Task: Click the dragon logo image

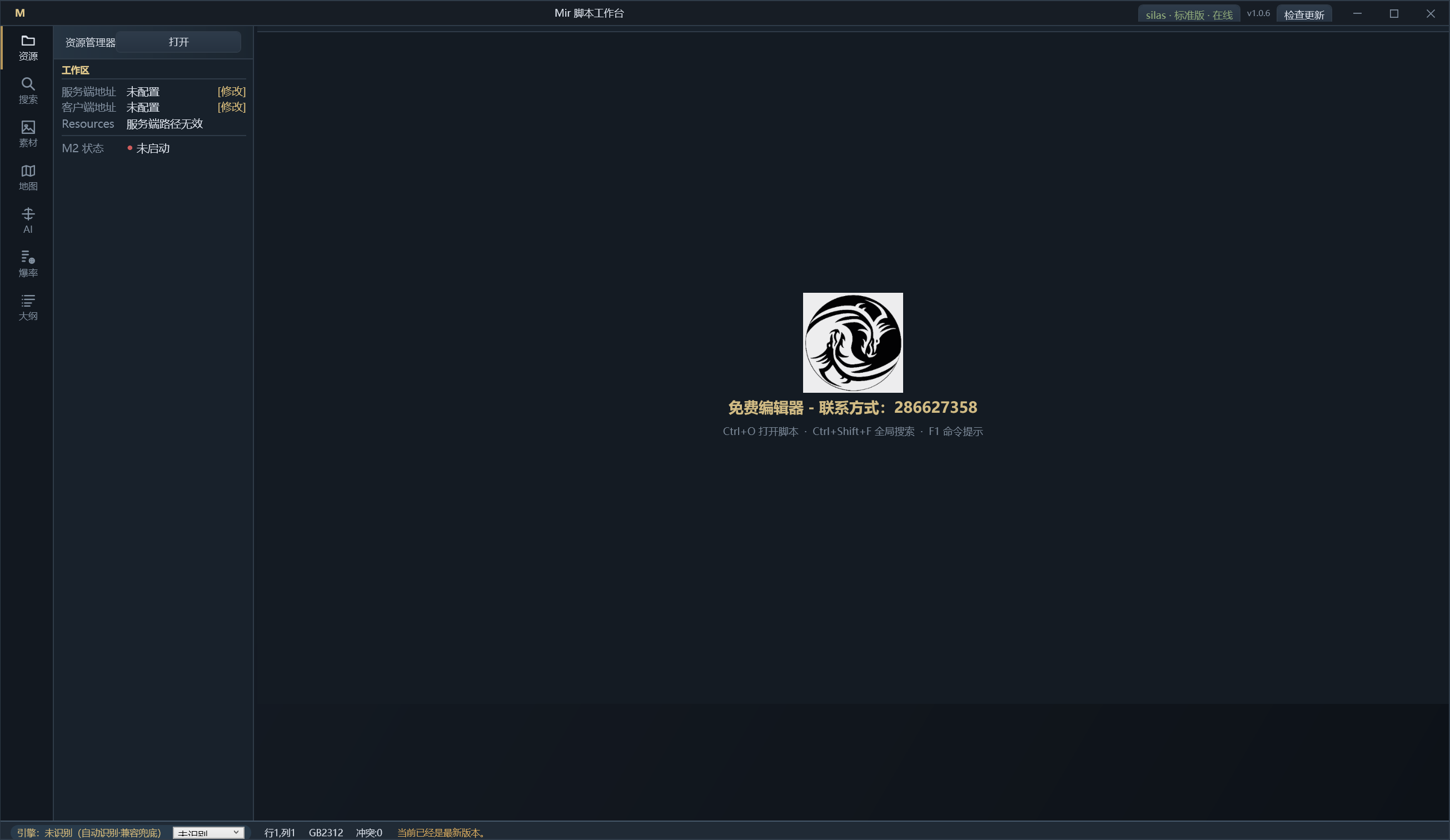Action: (853, 343)
